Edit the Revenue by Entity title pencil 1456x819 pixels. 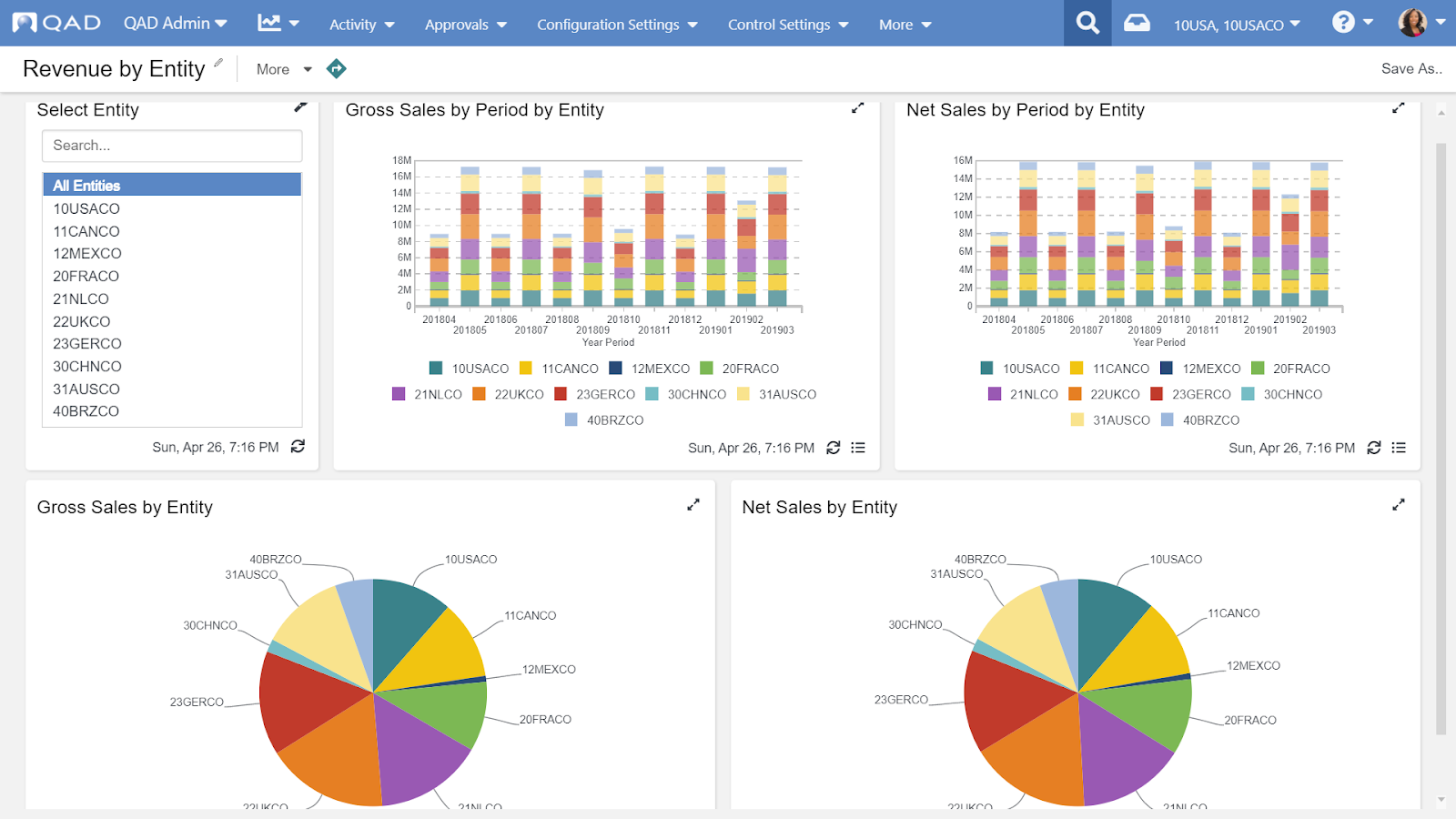point(218,64)
